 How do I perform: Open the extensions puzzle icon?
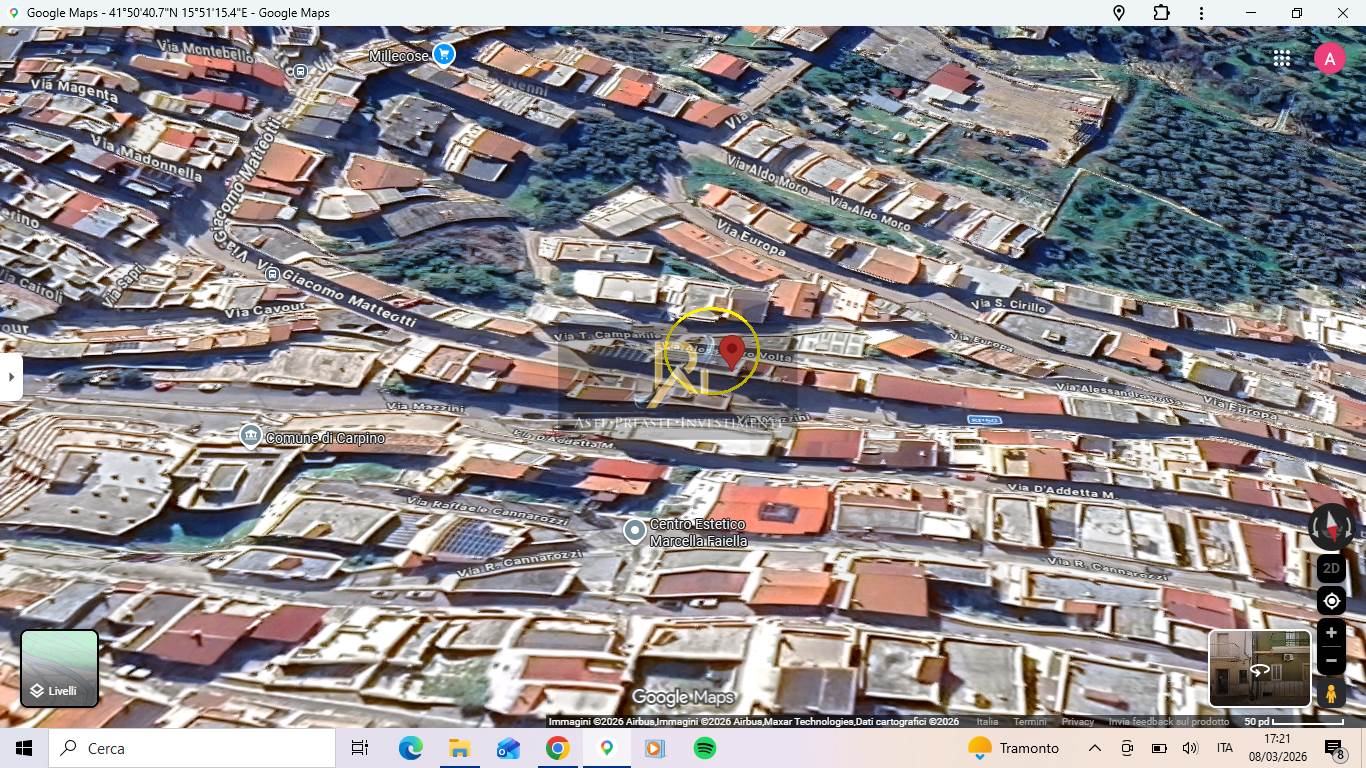pyautogui.click(x=1161, y=13)
